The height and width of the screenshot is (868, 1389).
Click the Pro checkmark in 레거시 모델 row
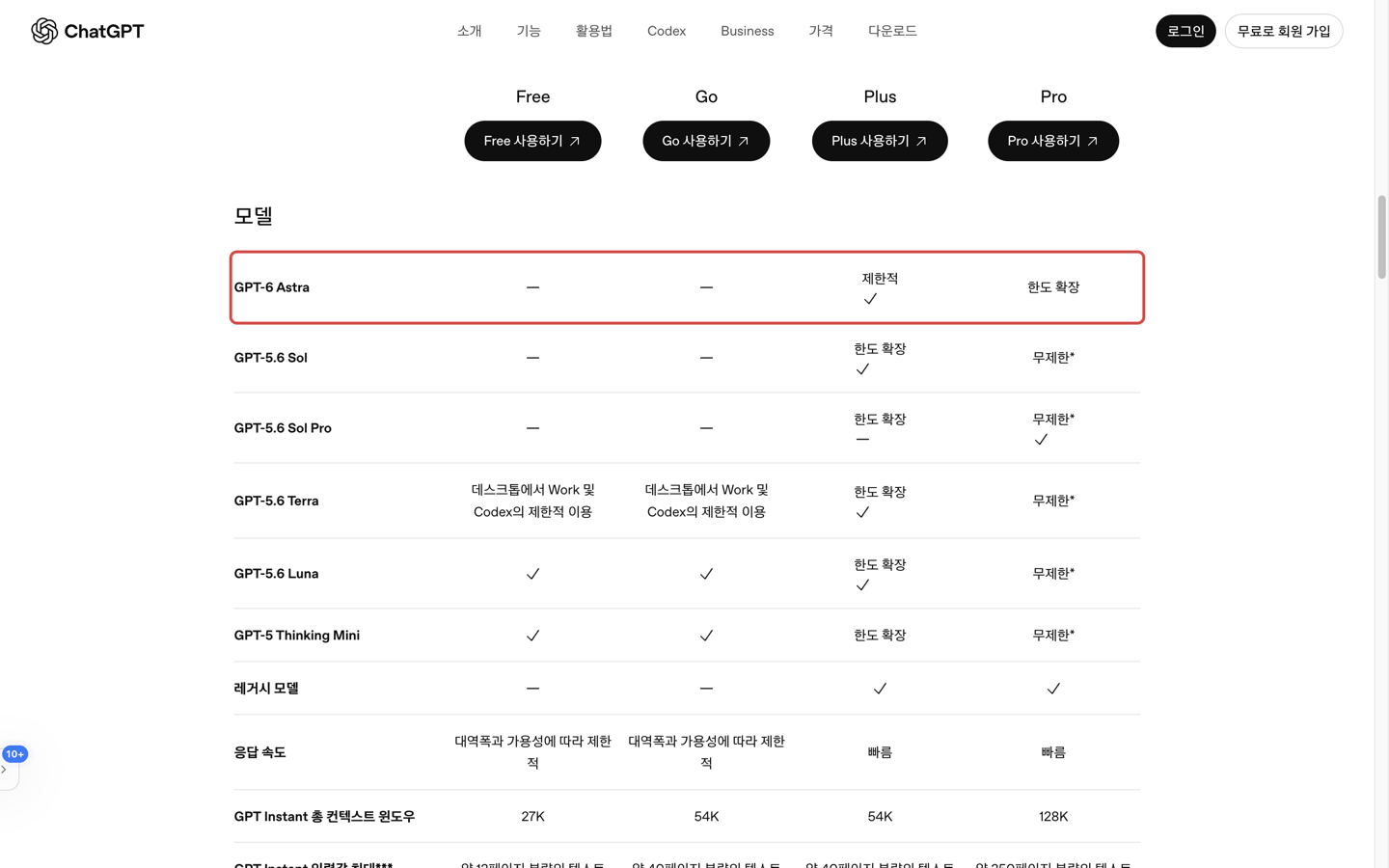[1053, 689]
